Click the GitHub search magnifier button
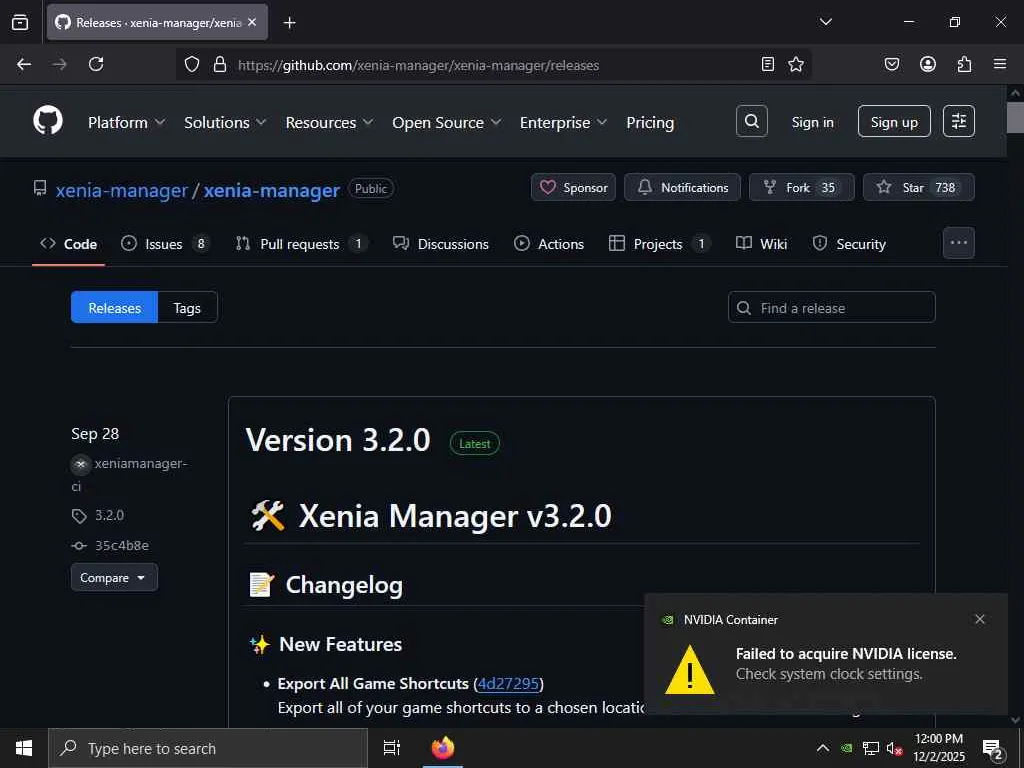 [x=752, y=121]
